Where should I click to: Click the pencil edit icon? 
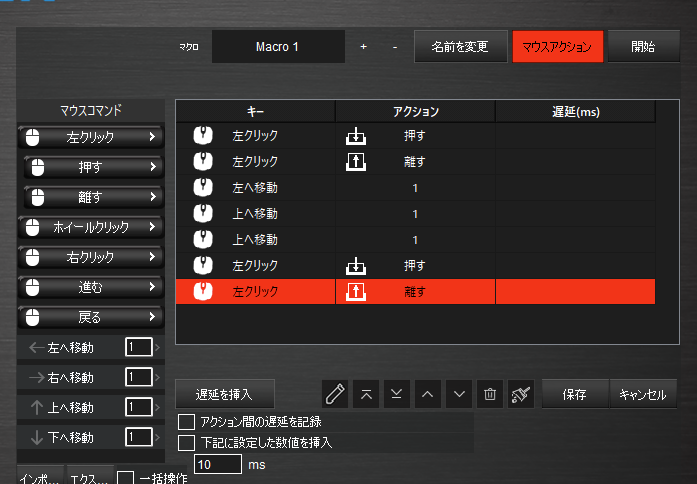(x=336, y=394)
